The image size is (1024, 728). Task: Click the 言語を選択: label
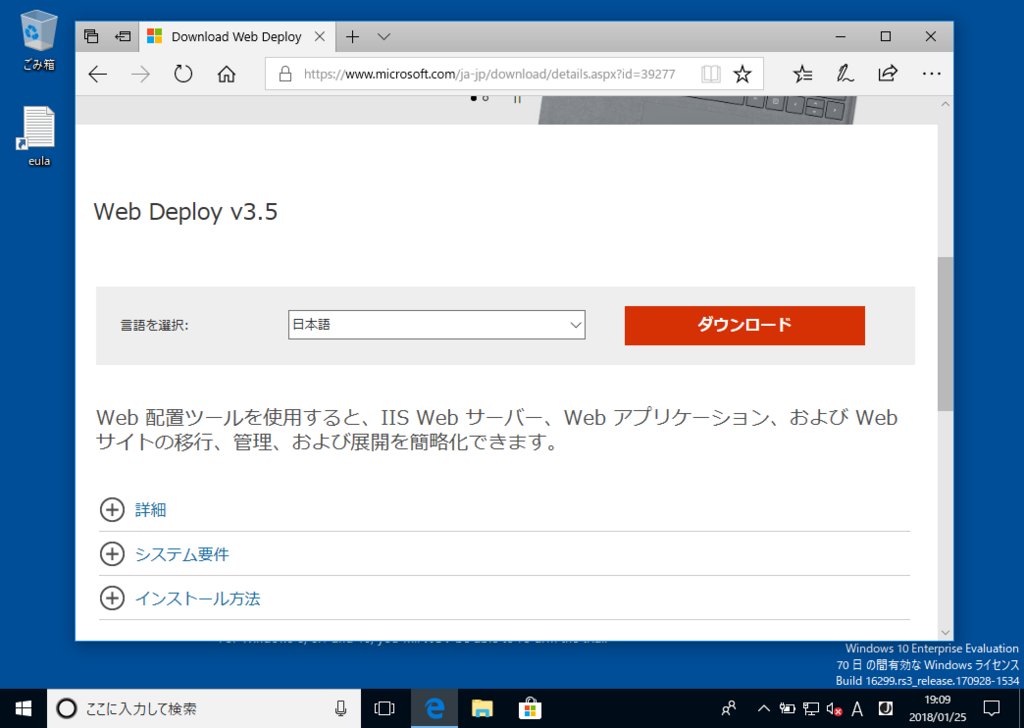(154, 325)
